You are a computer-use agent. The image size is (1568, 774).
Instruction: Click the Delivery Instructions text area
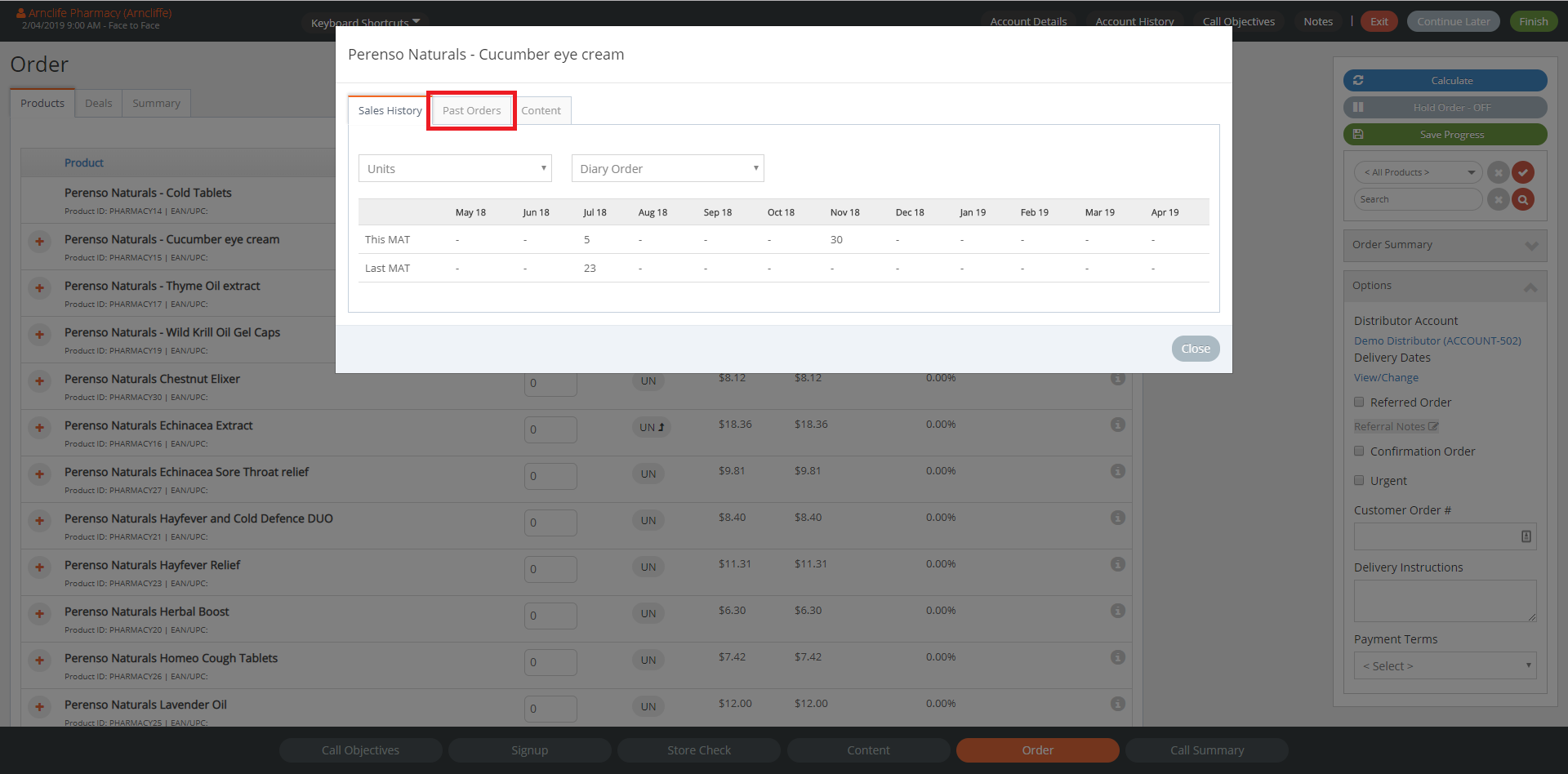(1445, 601)
